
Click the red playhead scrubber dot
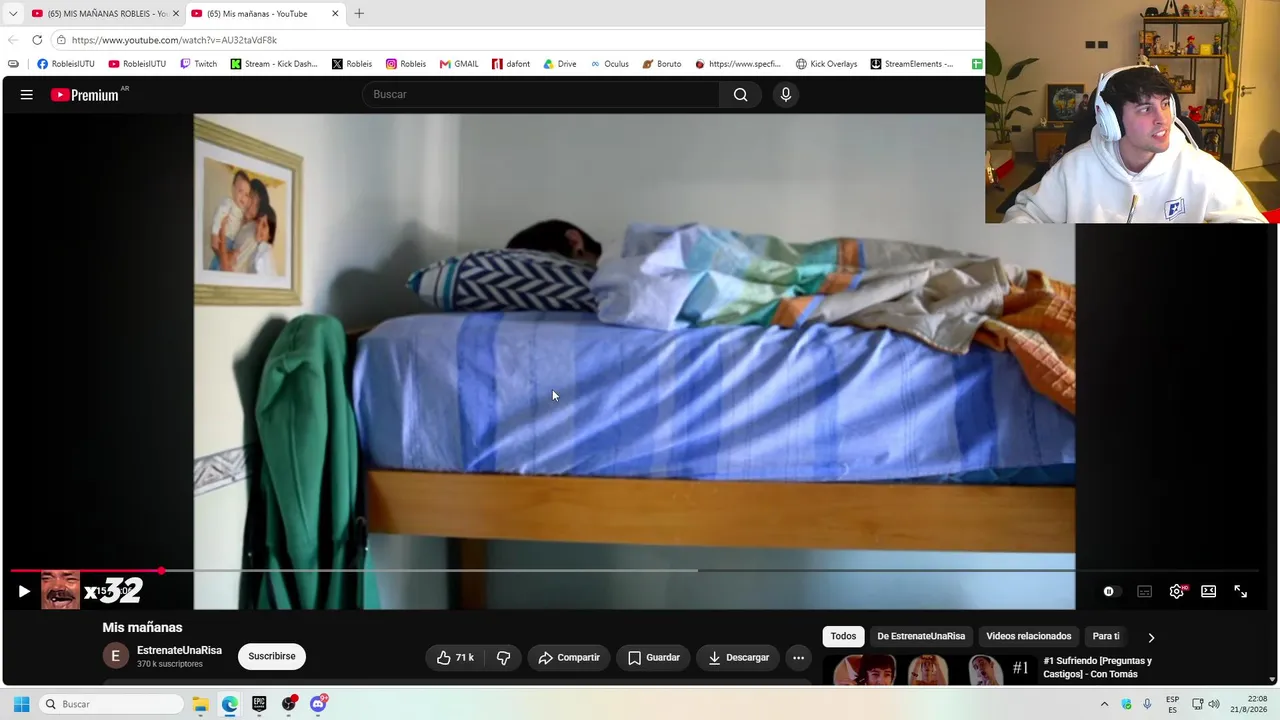tap(161, 570)
